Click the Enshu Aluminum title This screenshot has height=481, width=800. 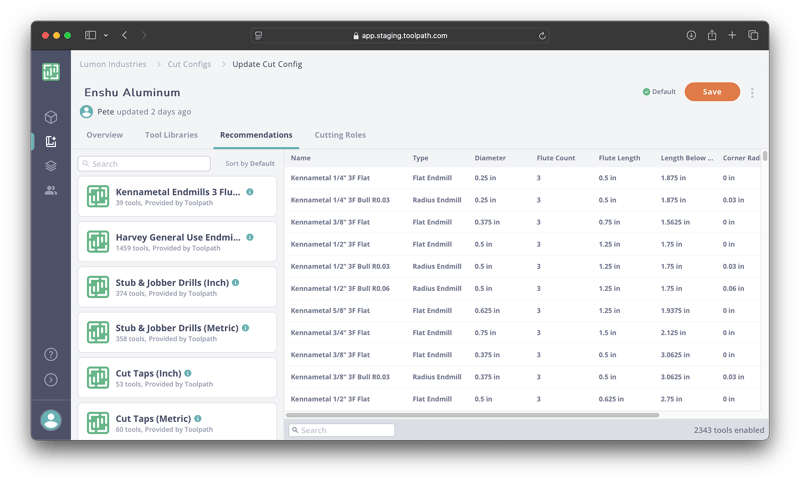pos(132,92)
